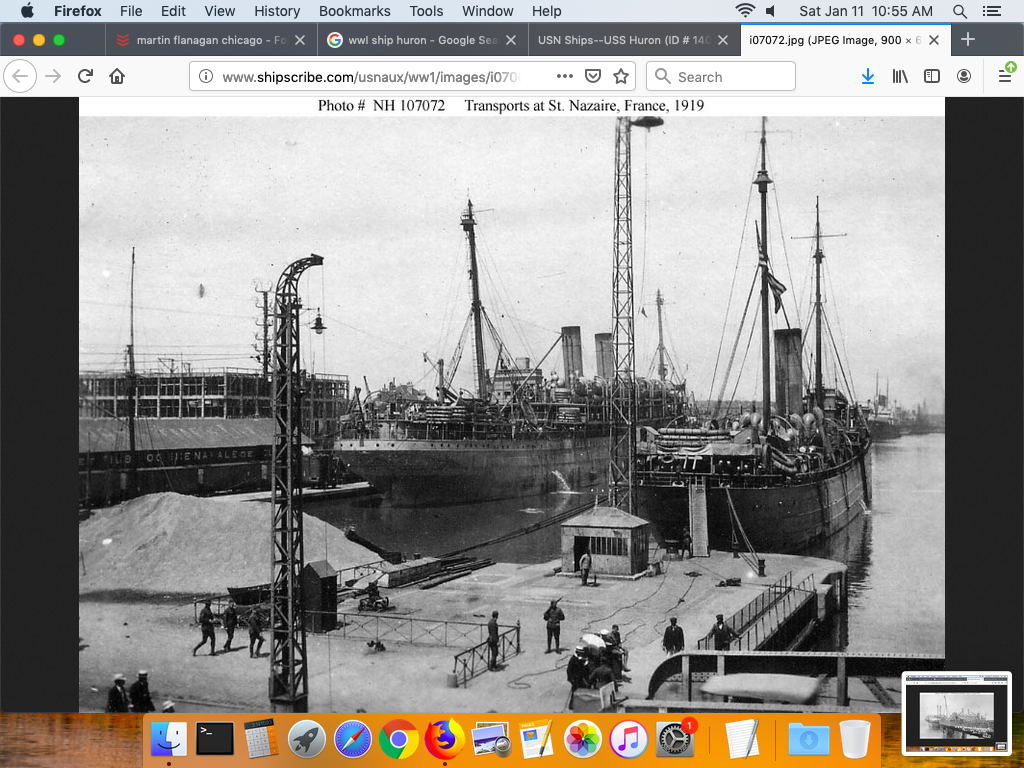Toggle the sidebar view

point(931,77)
